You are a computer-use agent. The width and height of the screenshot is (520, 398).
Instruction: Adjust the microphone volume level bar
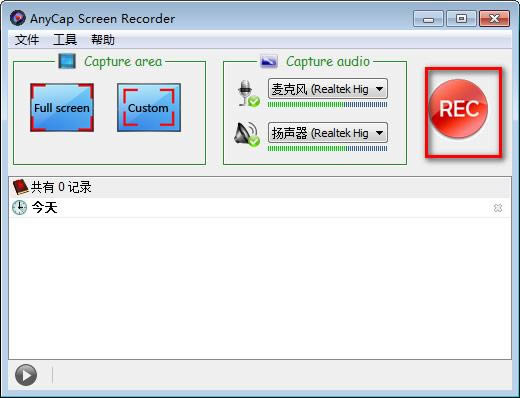click(328, 105)
